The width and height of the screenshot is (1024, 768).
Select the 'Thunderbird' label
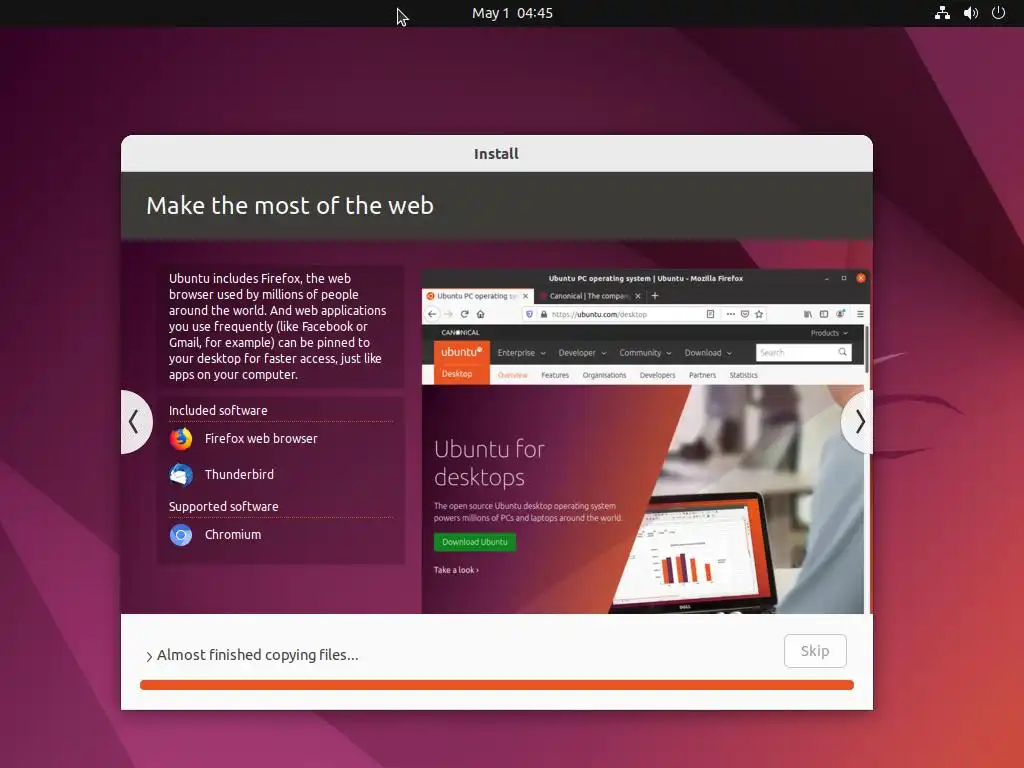239,475
